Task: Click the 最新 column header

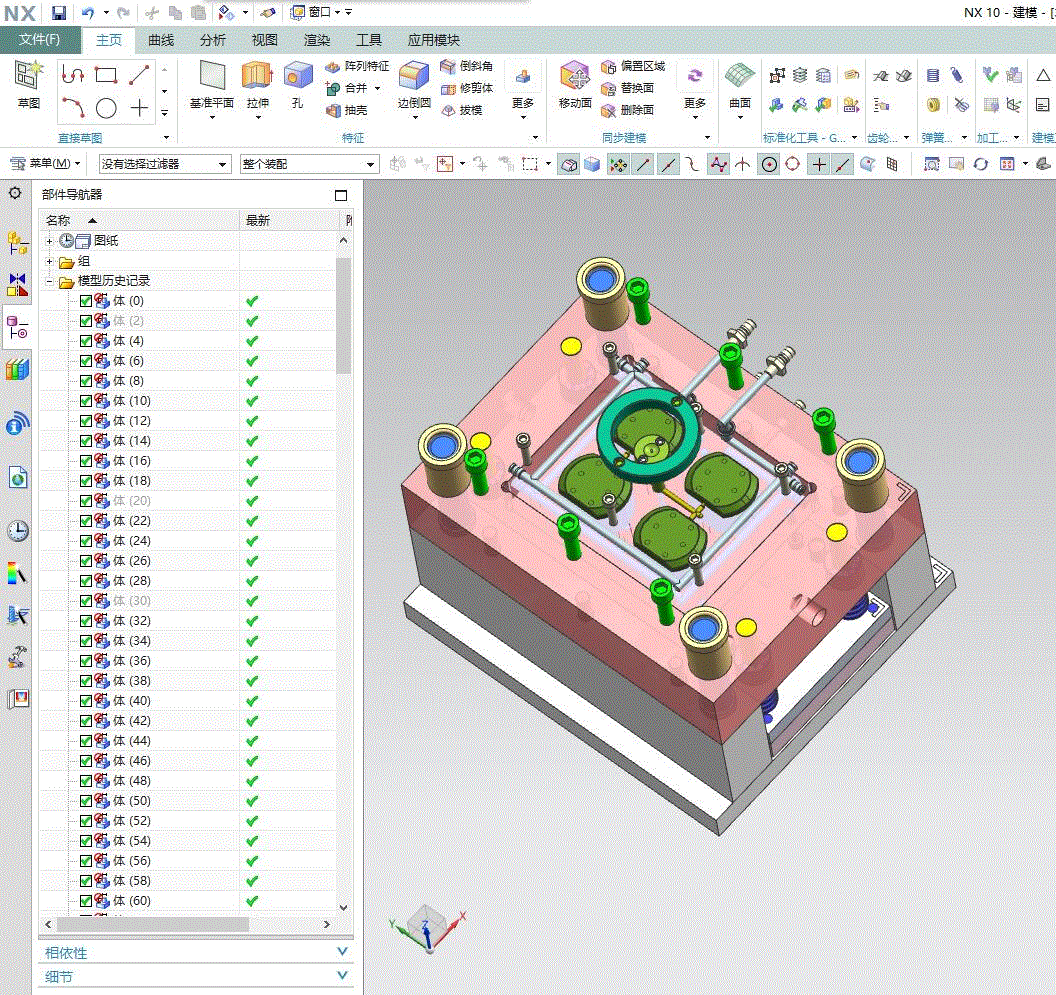Action: (288, 220)
